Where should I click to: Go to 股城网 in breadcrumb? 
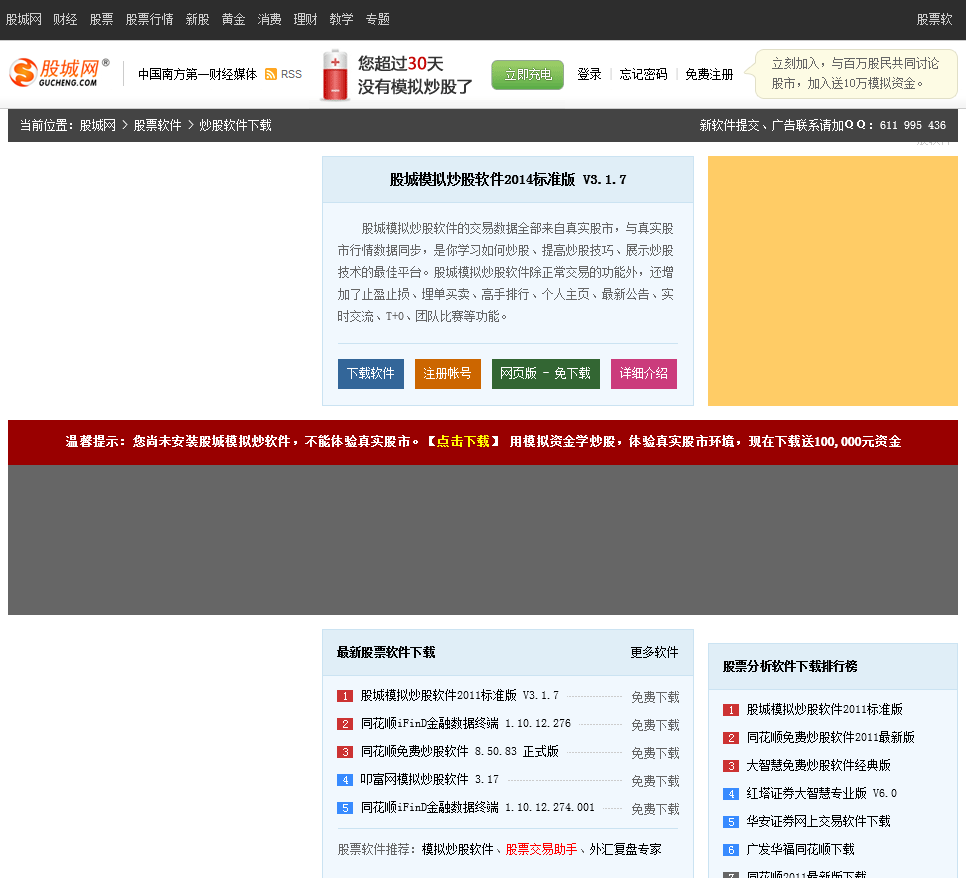point(97,126)
